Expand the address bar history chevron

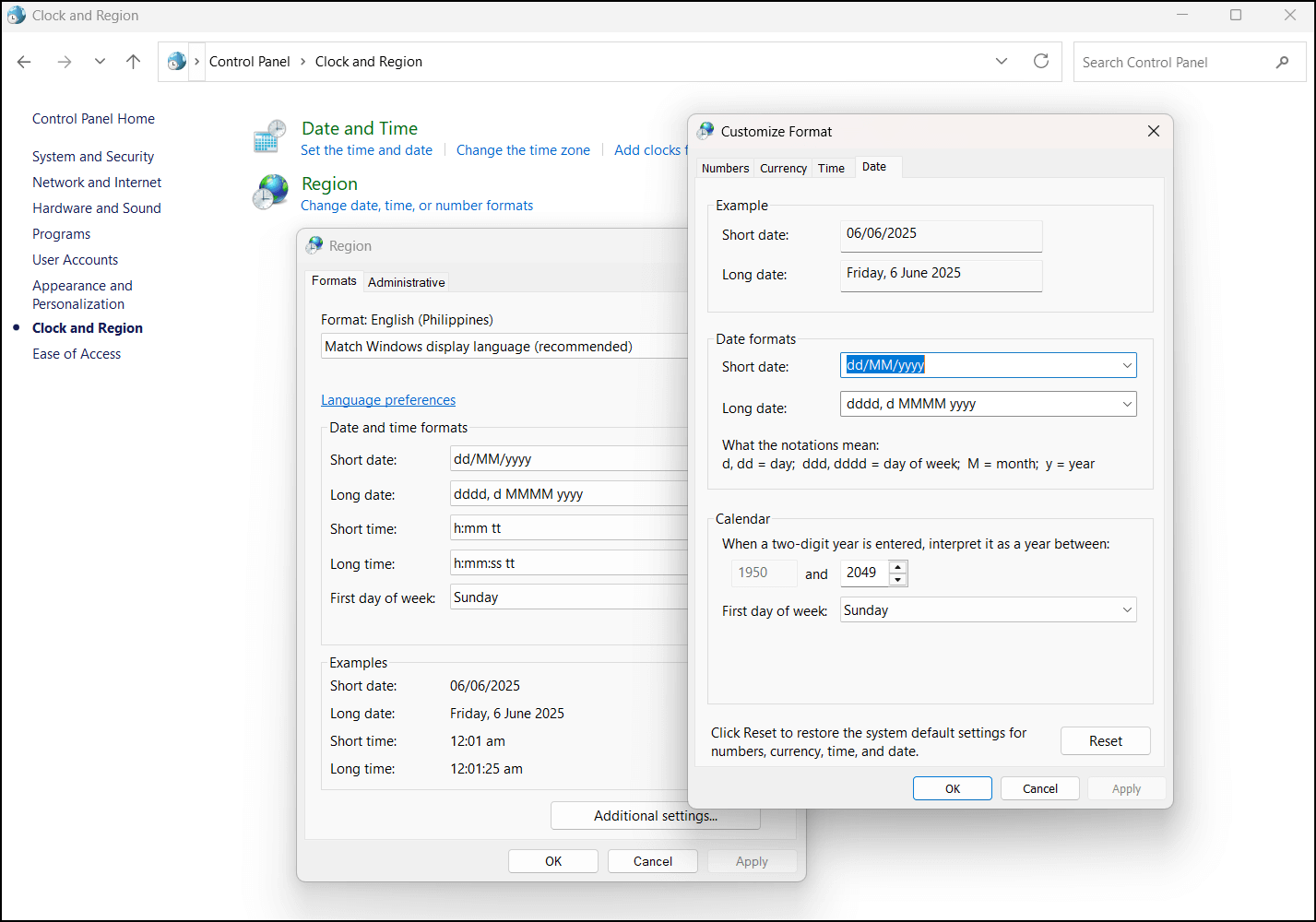tap(1002, 61)
